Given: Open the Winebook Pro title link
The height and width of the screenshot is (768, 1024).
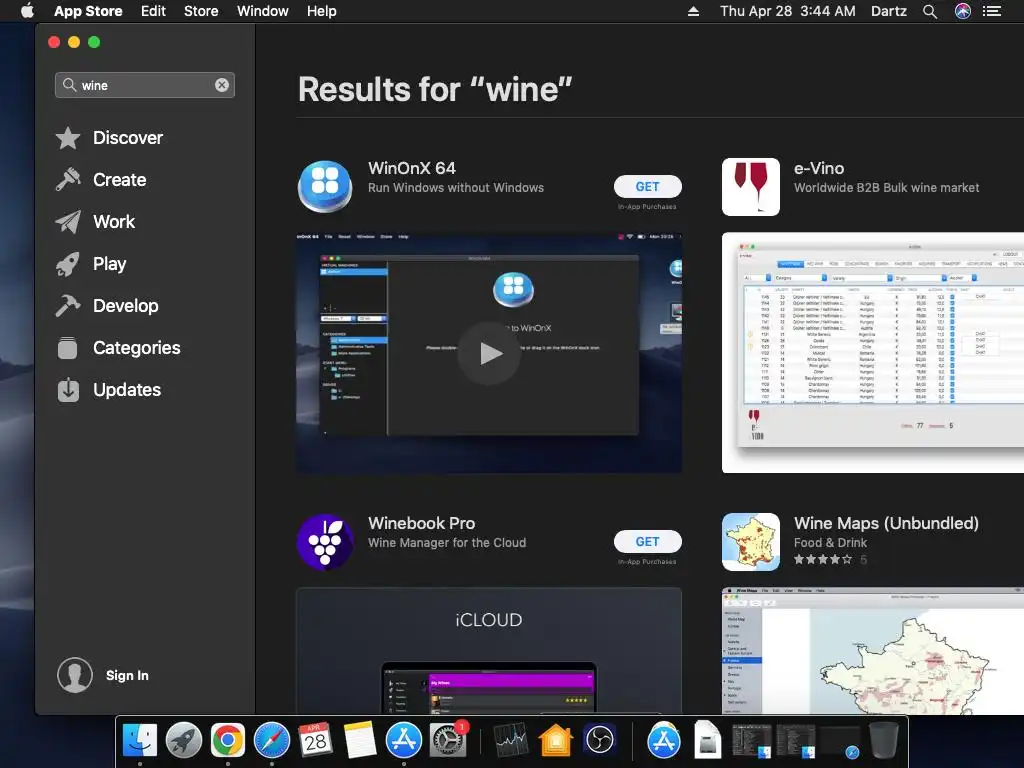Looking at the screenshot, I should point(422,523).
